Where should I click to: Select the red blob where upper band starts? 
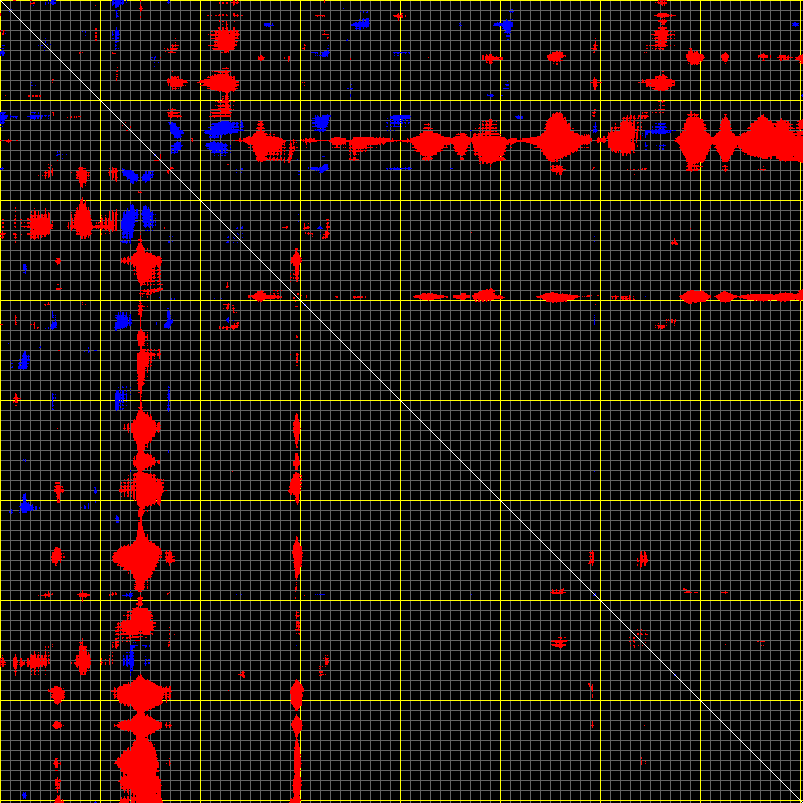pyautogui.click(x=266, y=143)
